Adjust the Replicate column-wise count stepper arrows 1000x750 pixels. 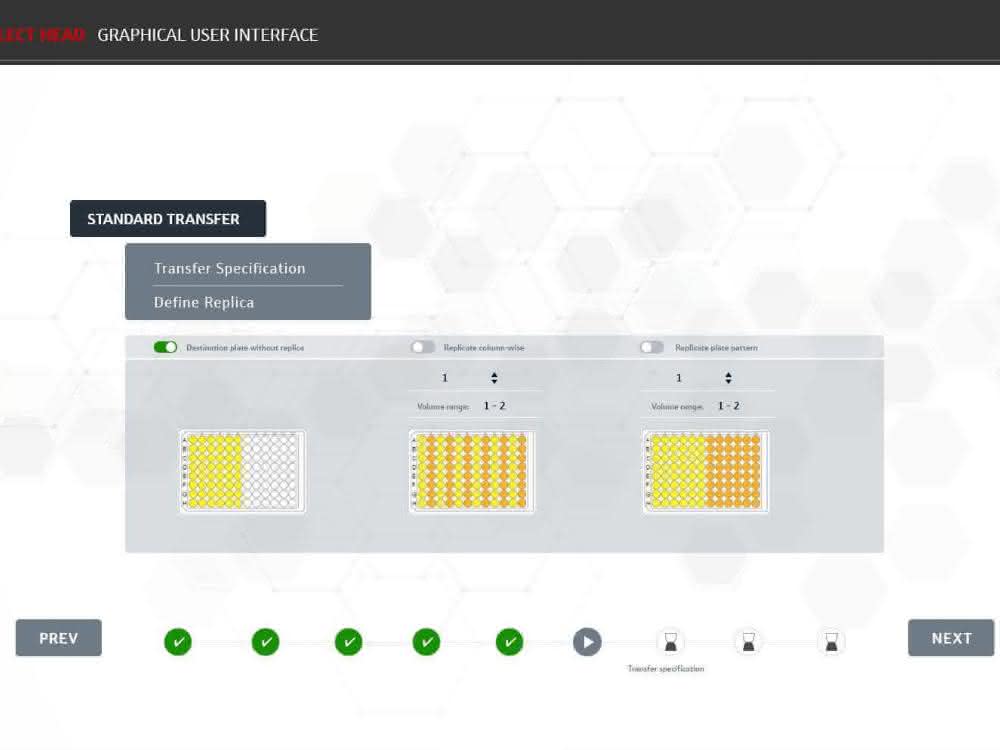tap(494, 378)
